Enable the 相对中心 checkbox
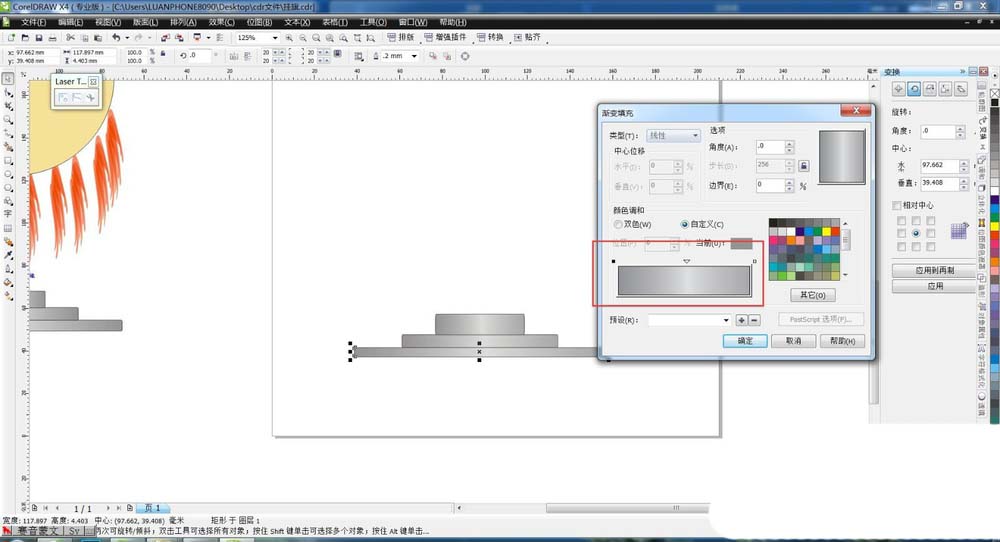This screenshot has height=542, width=1000. [x=897, y=205]
